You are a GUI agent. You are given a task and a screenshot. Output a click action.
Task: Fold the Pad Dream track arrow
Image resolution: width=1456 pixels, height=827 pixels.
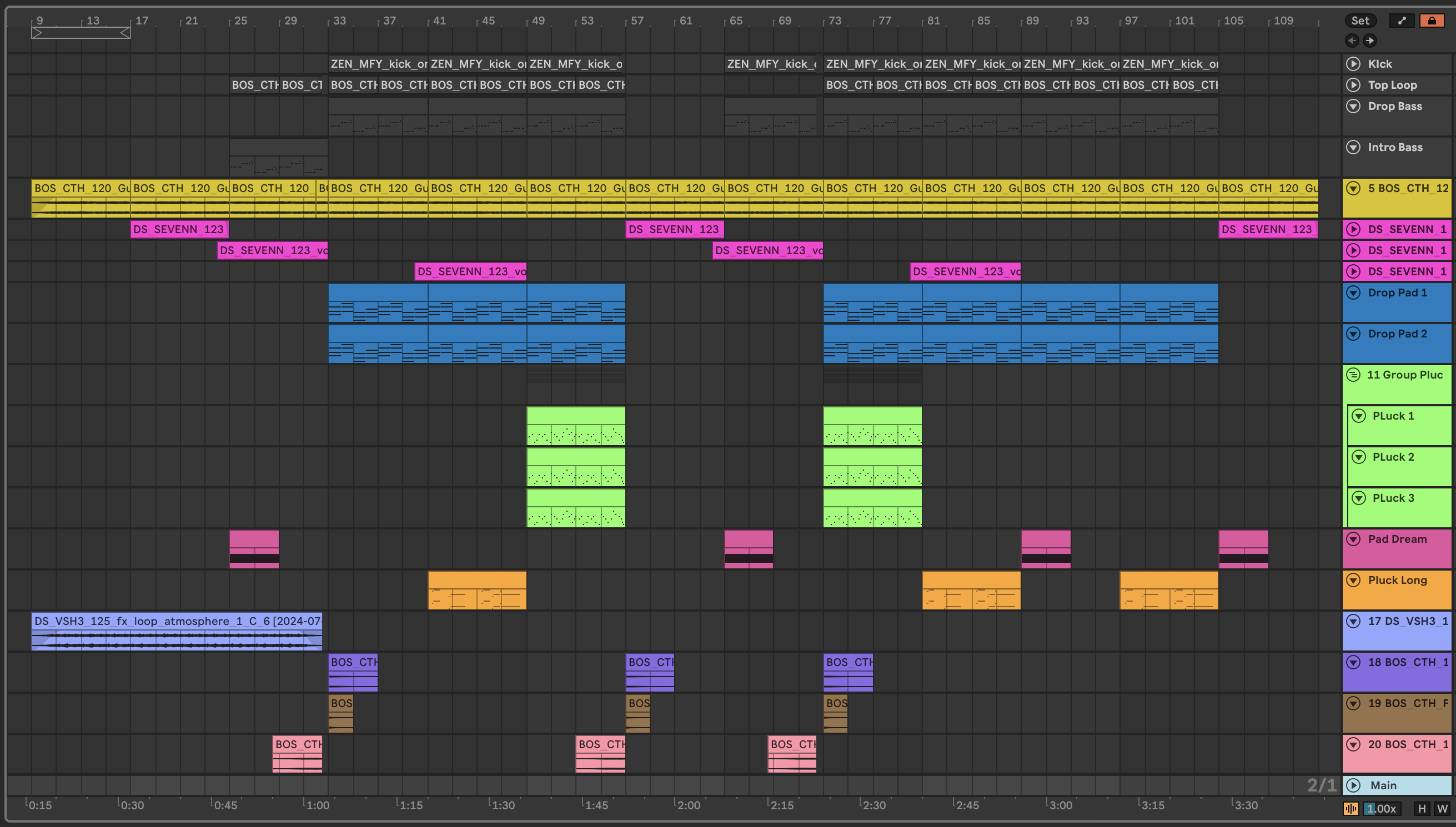coord(1353,539)
